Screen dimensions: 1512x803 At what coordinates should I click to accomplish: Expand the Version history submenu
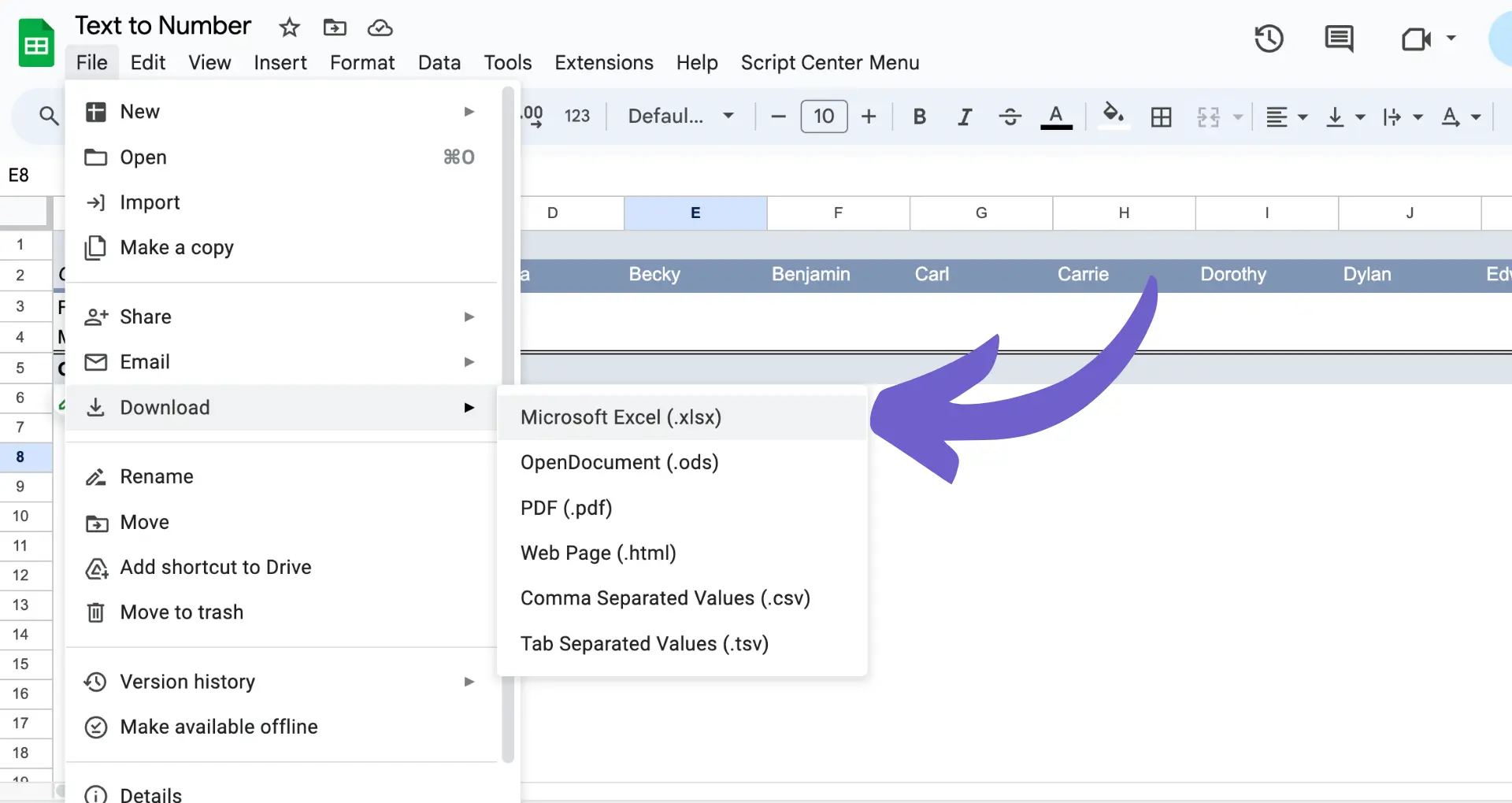point(281,682)
